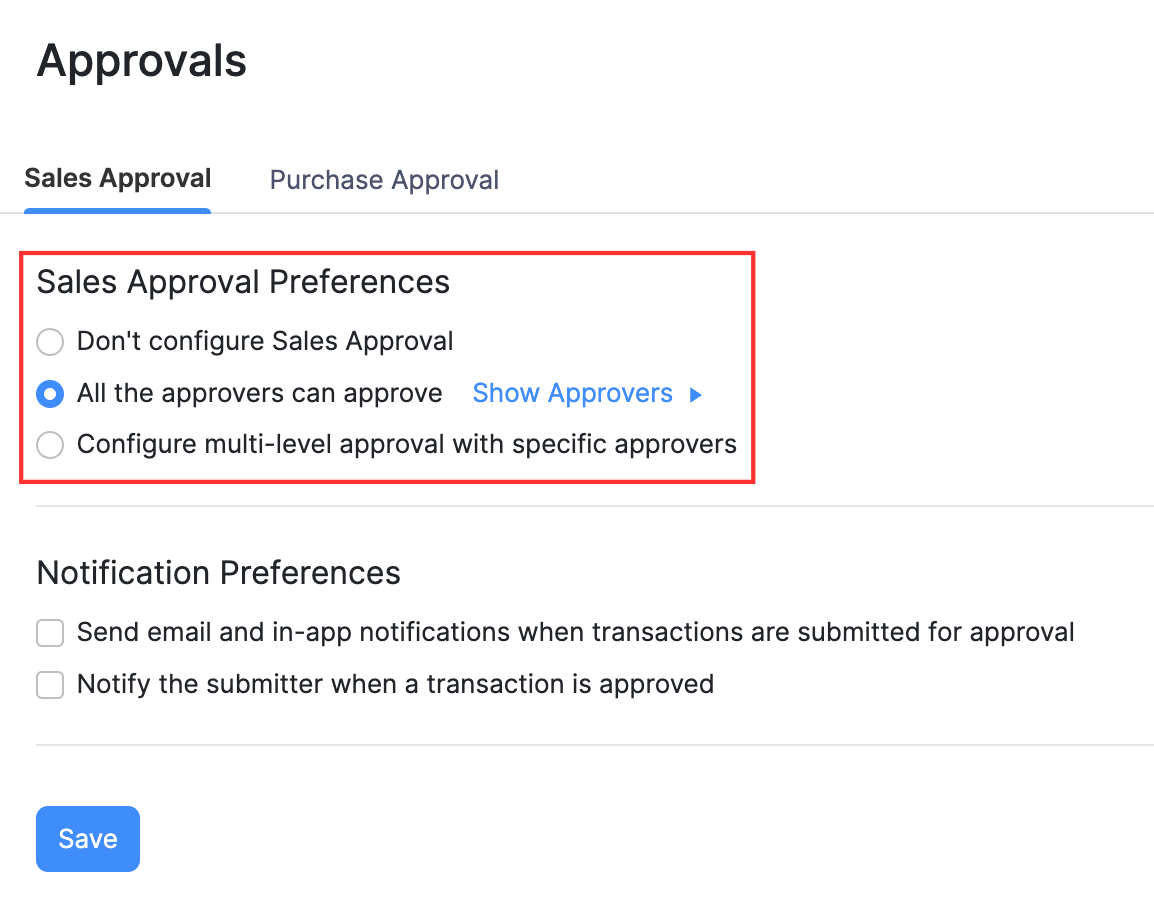
Task: Select the Sales Approval tab
Action: (117, 178)
